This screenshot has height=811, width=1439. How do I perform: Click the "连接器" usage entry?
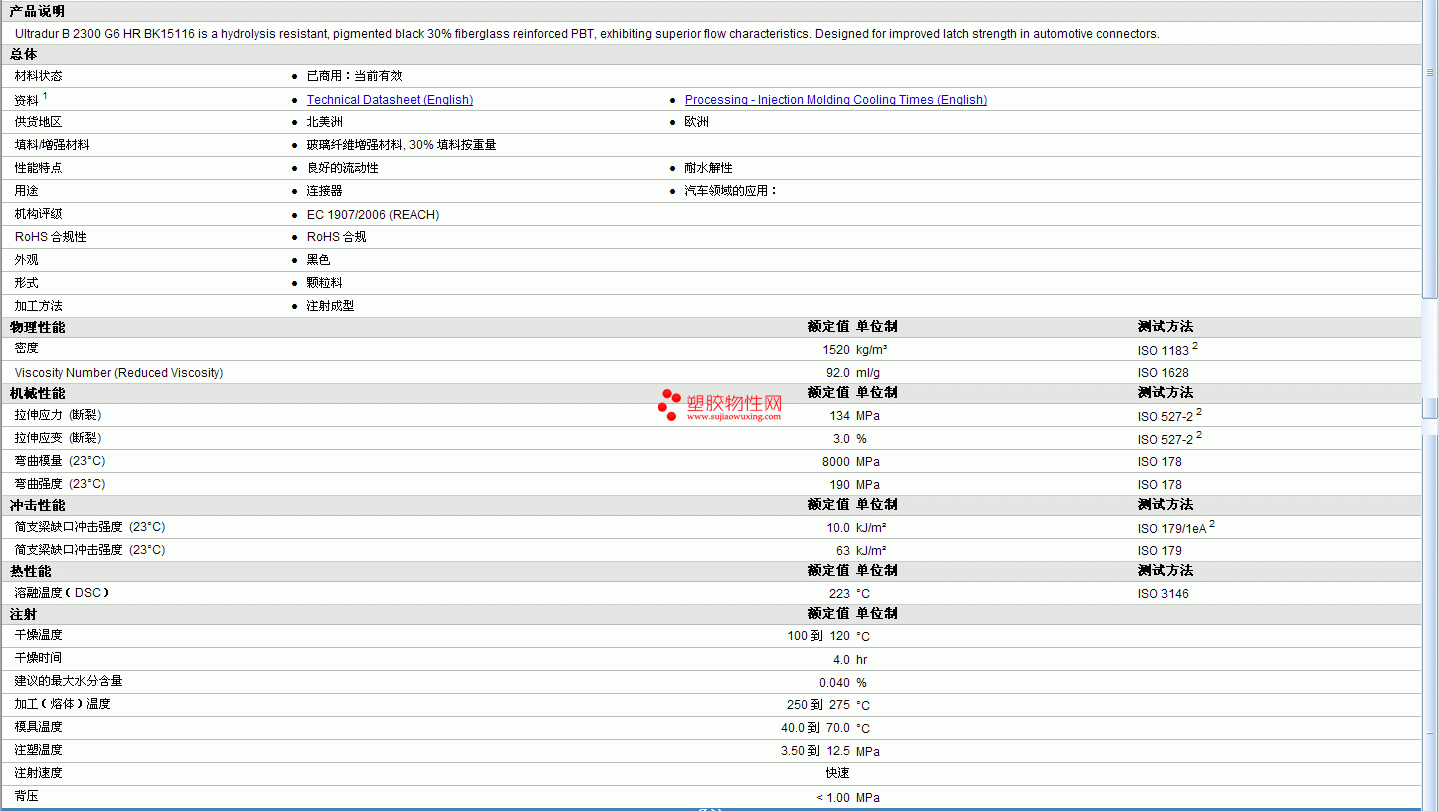[x=325, y=191]
